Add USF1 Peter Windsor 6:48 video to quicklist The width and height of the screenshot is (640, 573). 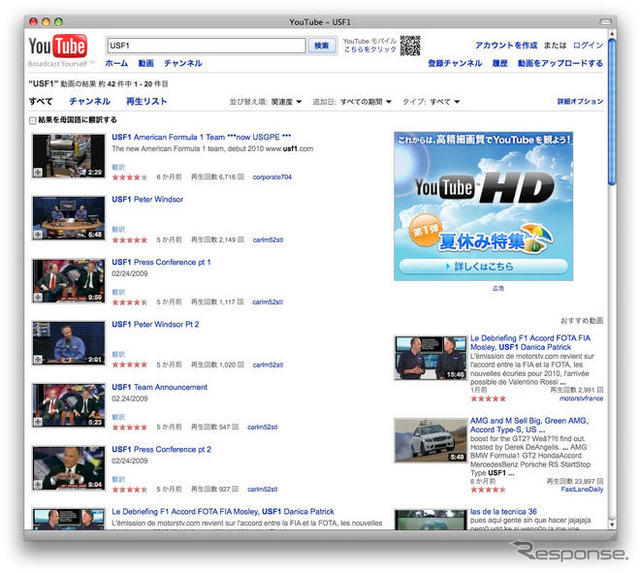tap(38, 234)
